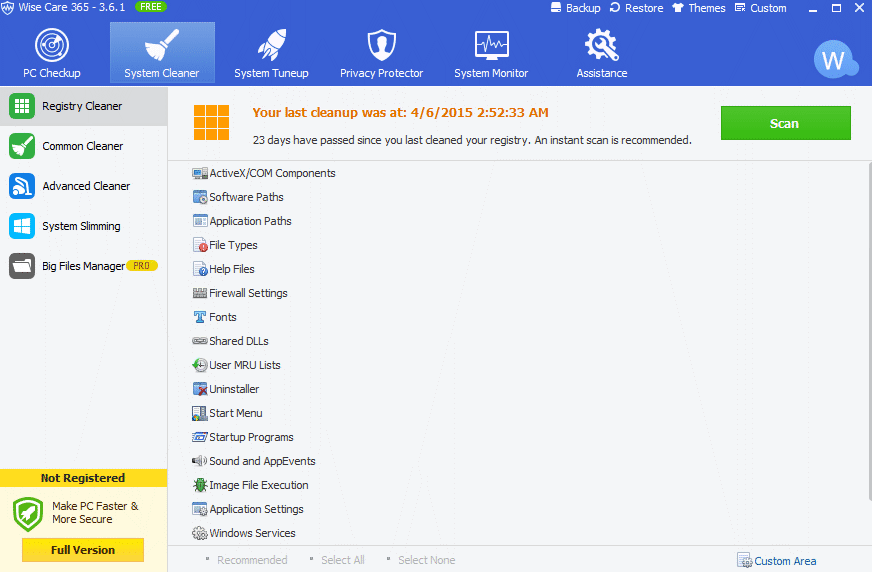This screenshot has height=572, width=872.
Task: Click the File Types icon
Action: [200, 245]
